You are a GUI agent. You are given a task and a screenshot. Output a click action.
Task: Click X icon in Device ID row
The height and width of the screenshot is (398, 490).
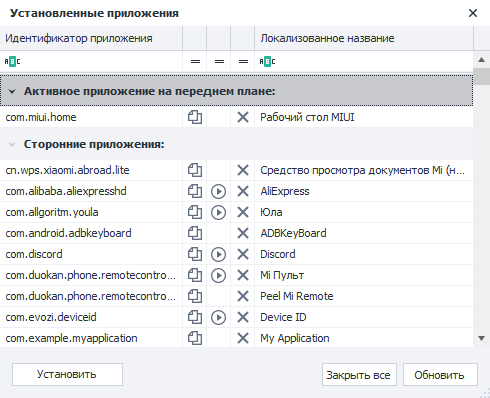243,317
